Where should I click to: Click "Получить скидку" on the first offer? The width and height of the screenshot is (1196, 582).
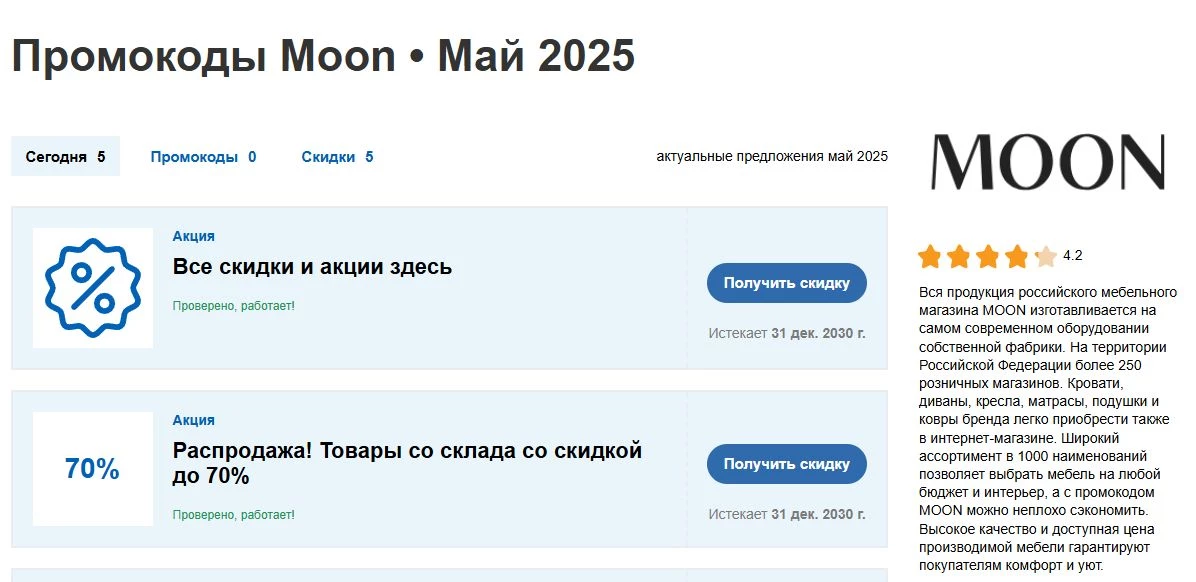coord(787,283)
